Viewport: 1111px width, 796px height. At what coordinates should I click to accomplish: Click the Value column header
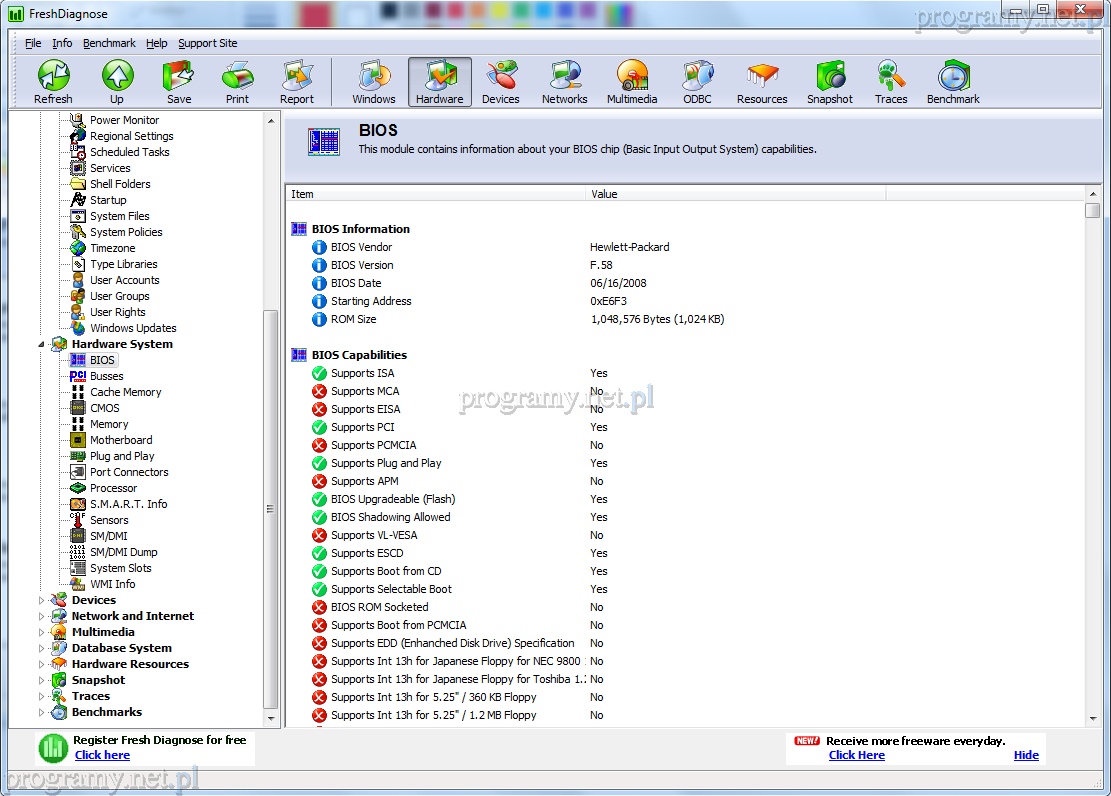pyautogui.click(x=735, y=194)
